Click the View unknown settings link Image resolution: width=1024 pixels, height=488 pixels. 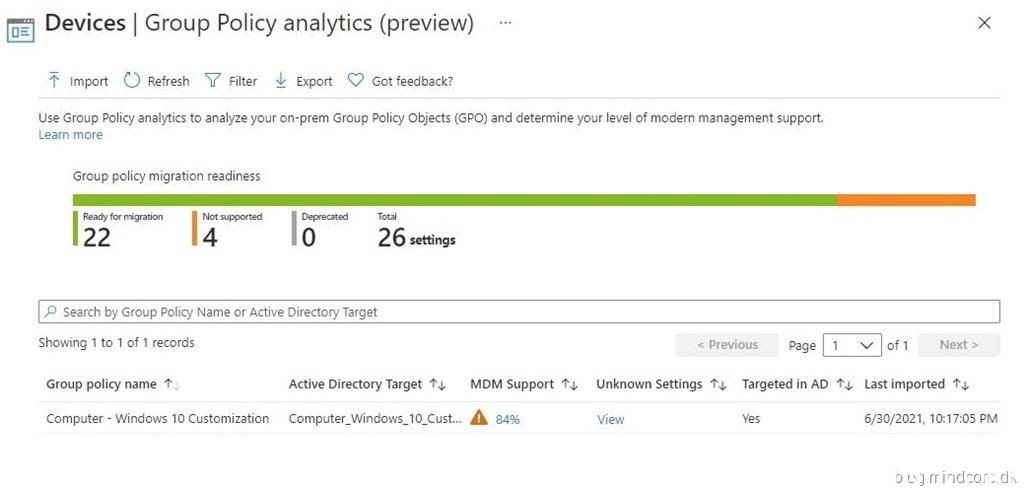[x=610, y=419]
